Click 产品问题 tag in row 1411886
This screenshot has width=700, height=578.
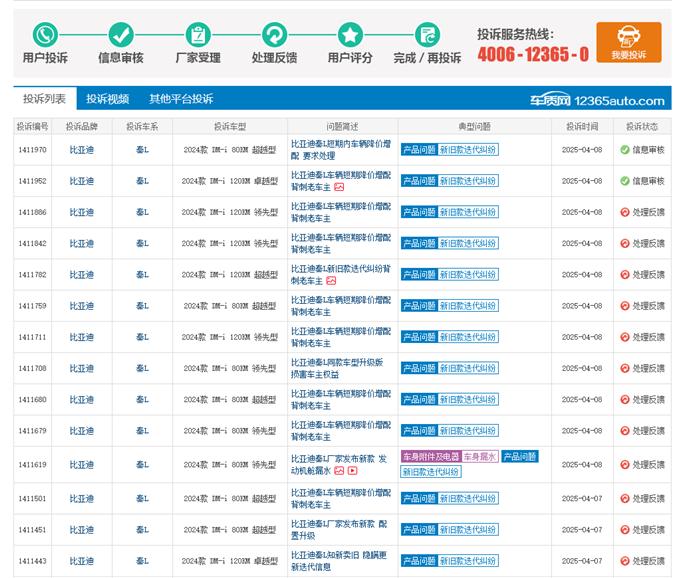tap(419, 212)
